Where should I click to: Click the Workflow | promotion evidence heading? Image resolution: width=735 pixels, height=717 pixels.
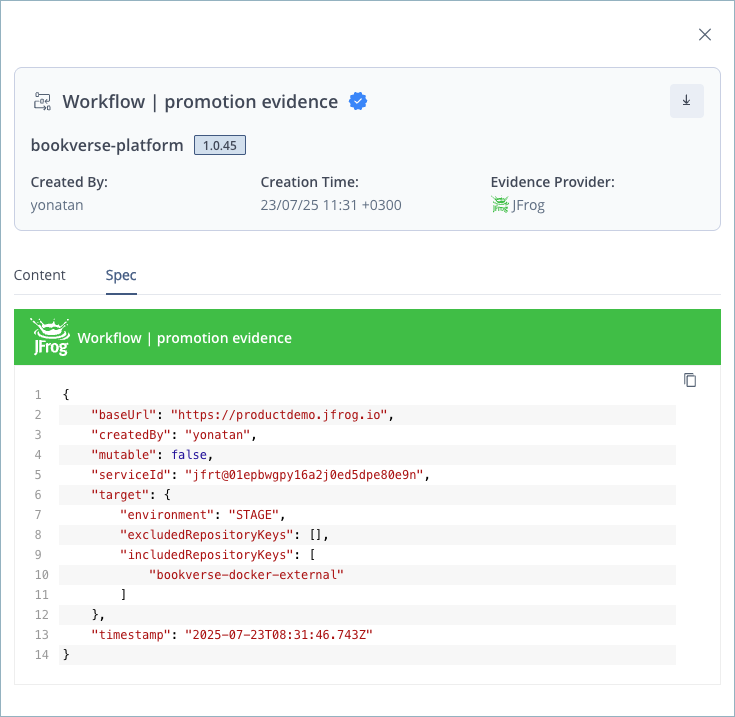pos(200,102)
